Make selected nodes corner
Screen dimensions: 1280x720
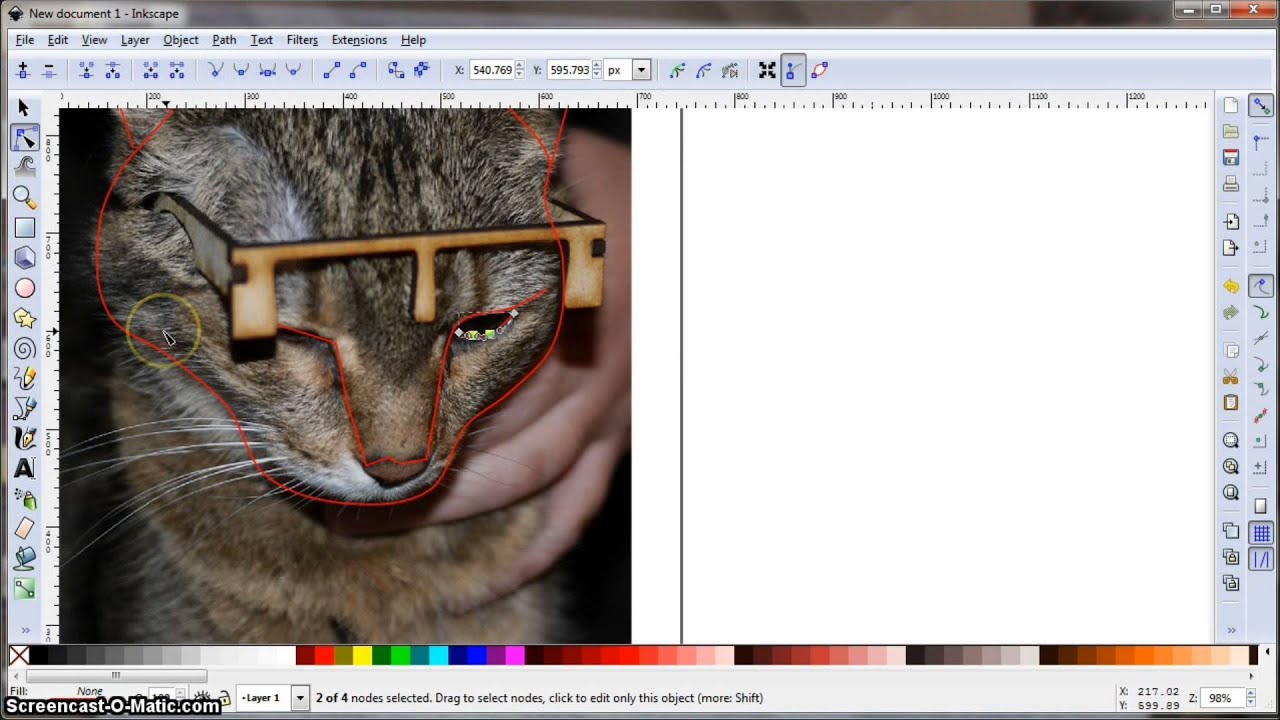pyautogui.click(x=215, y=70)
